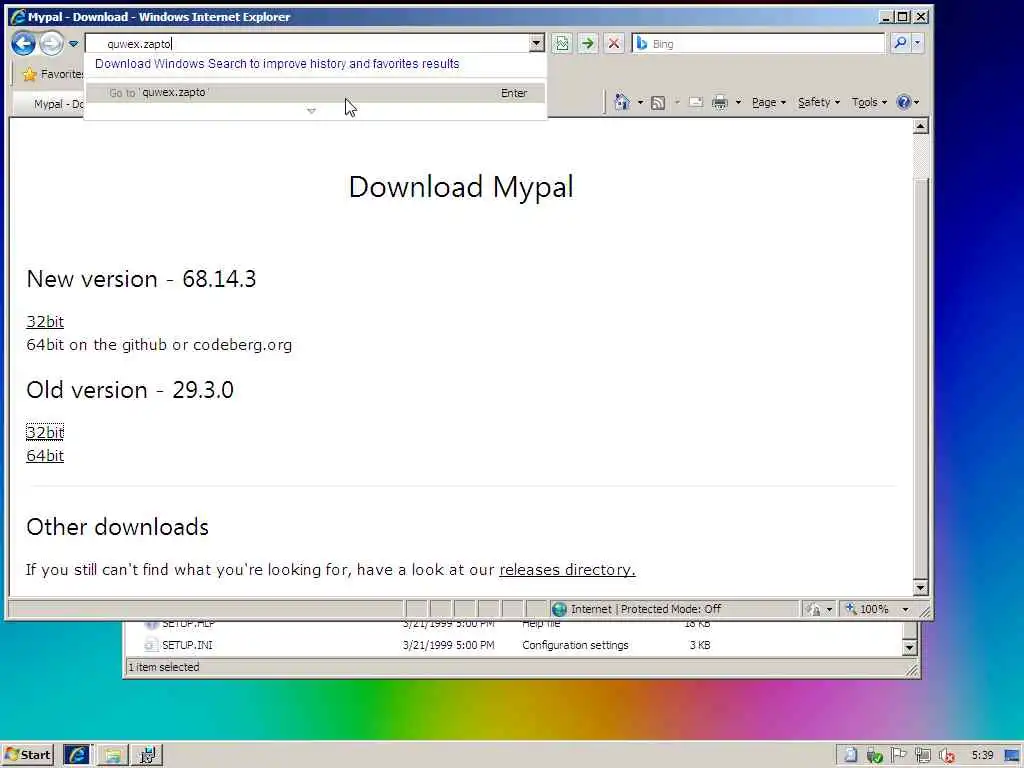This screenshot has height=768, width=1024.
Task: Click the 32bit link under New version 68.14.3
Action: coord(45,321)
